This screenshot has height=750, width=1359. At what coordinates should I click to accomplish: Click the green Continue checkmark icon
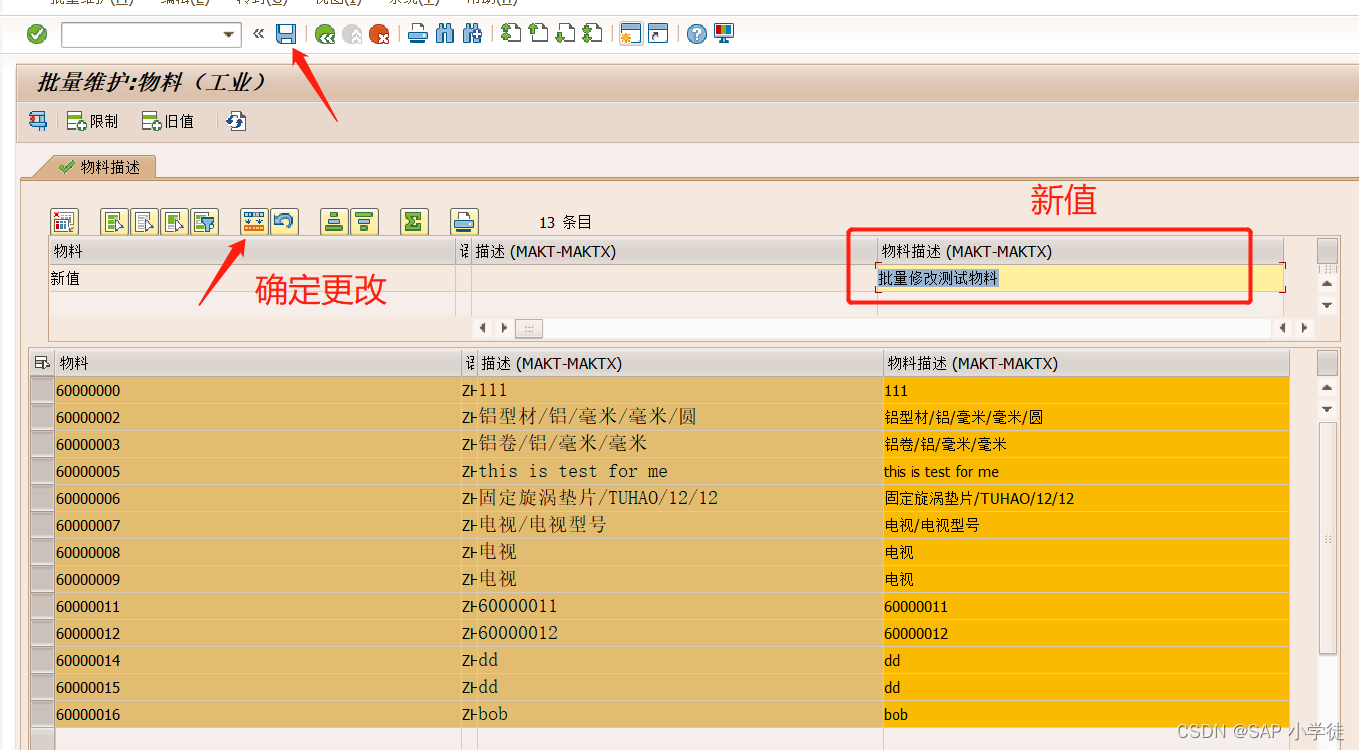pyautogui.click(x=36, y=33)
